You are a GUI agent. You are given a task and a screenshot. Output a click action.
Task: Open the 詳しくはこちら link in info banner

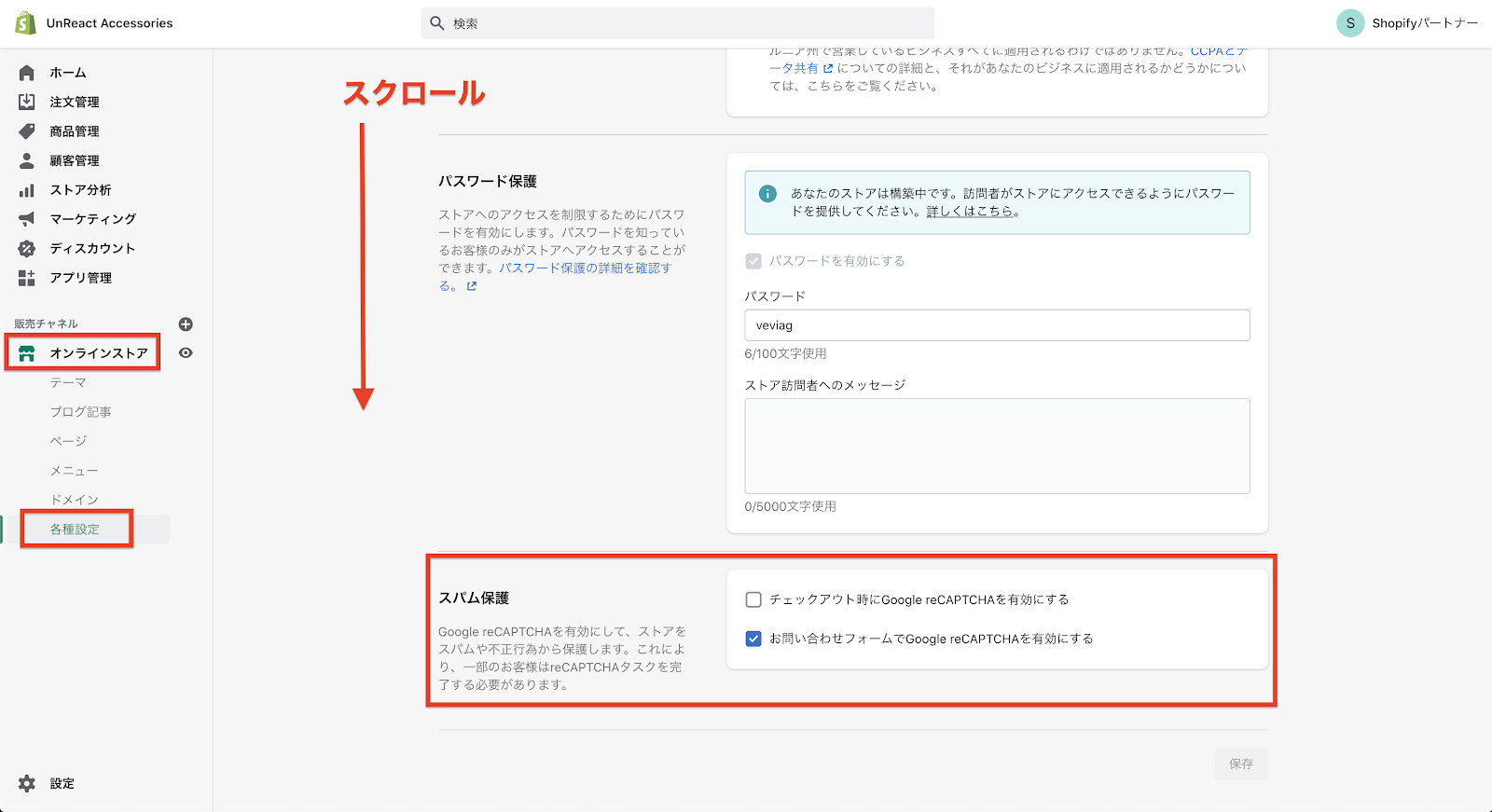[x=970, y=212]
